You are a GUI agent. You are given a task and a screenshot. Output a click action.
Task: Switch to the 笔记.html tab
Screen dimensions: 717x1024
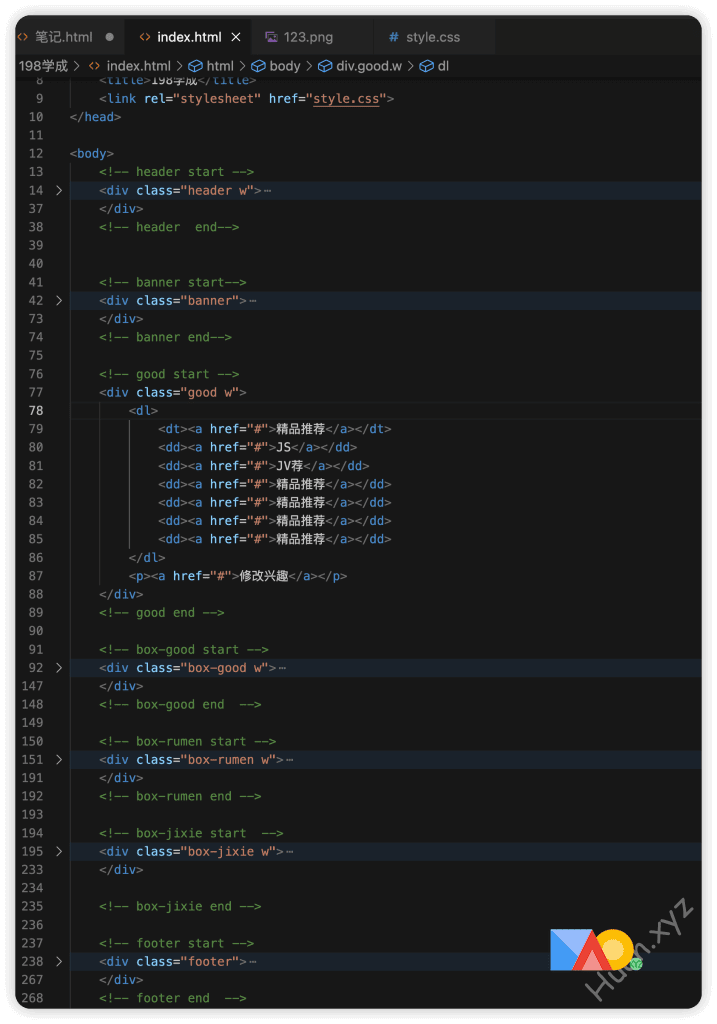tap(63, 37)
